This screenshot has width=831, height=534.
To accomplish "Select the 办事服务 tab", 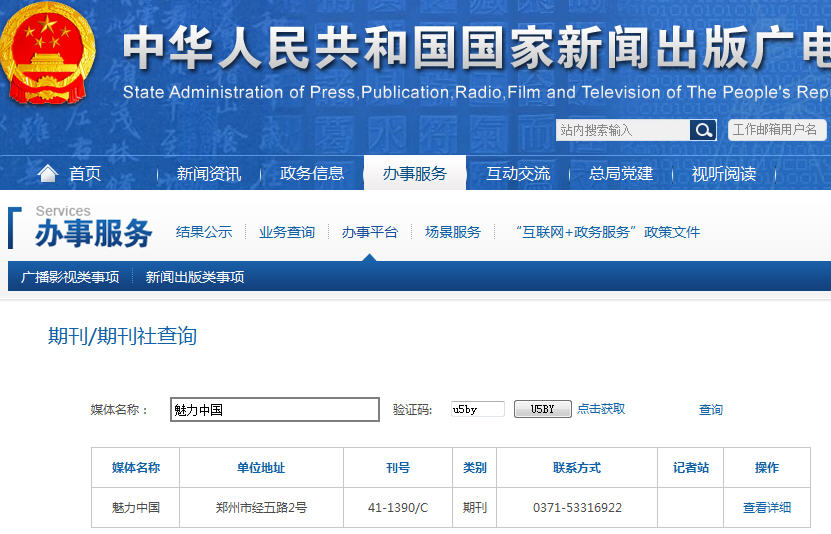I will [x=415, y=173].
